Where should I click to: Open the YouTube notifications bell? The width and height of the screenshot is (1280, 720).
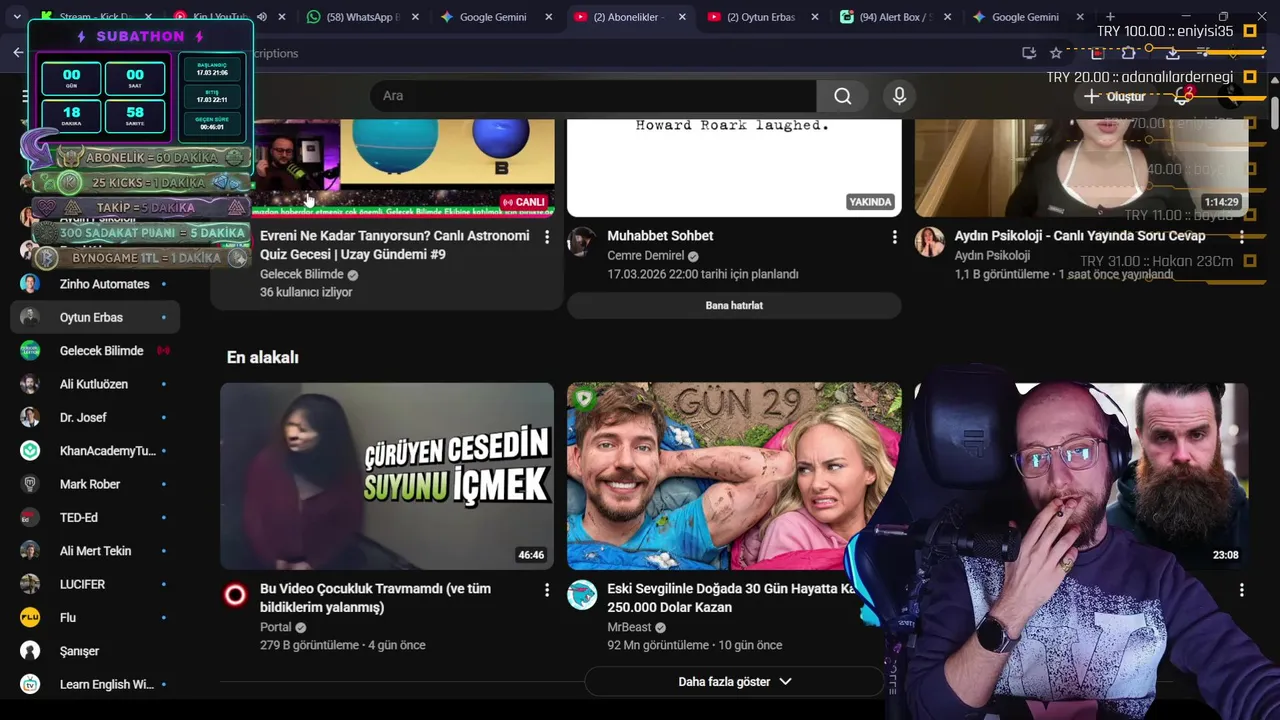tap(1183, 96)
